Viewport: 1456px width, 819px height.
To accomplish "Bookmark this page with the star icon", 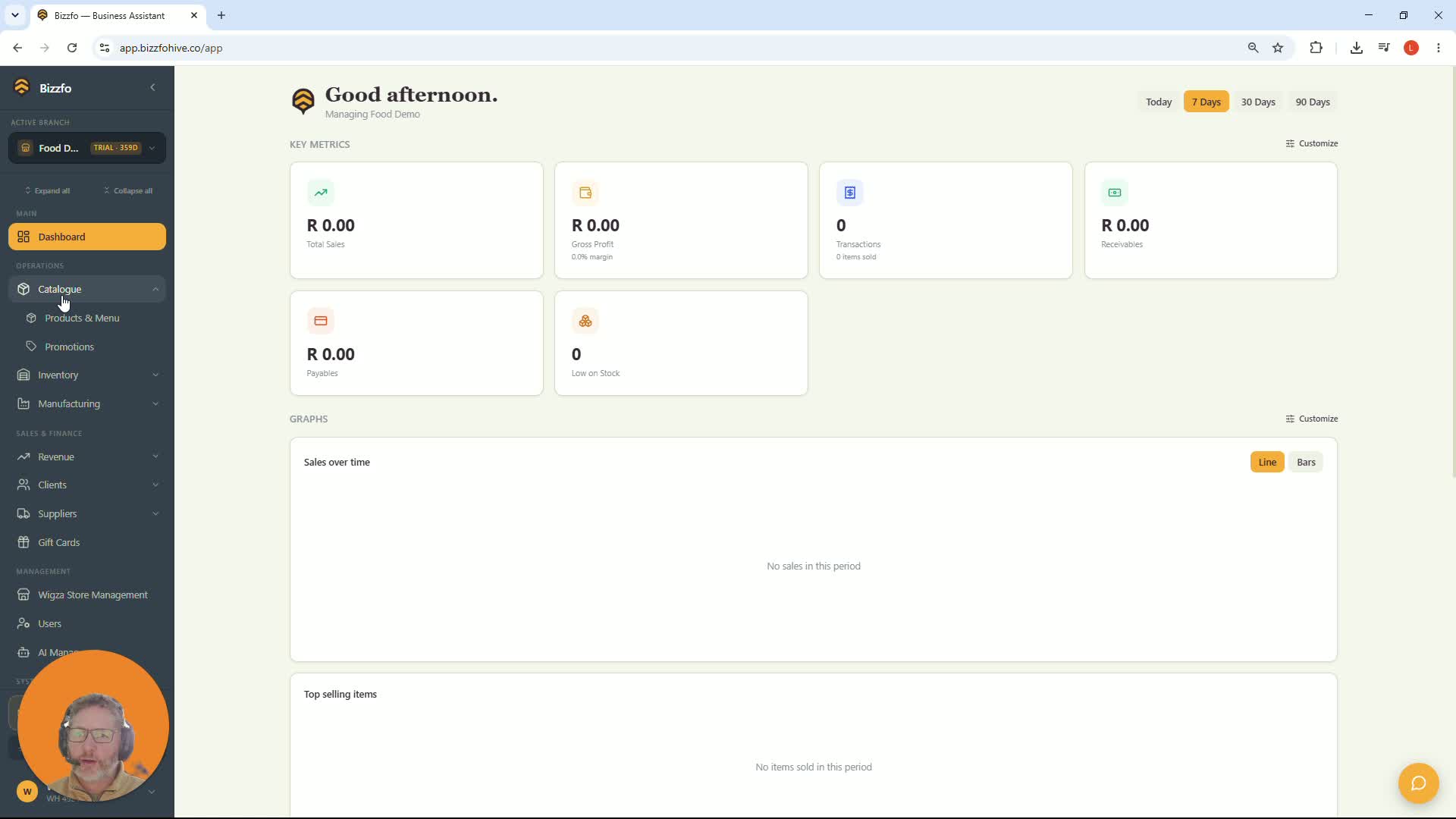I will pos(1278,48).
